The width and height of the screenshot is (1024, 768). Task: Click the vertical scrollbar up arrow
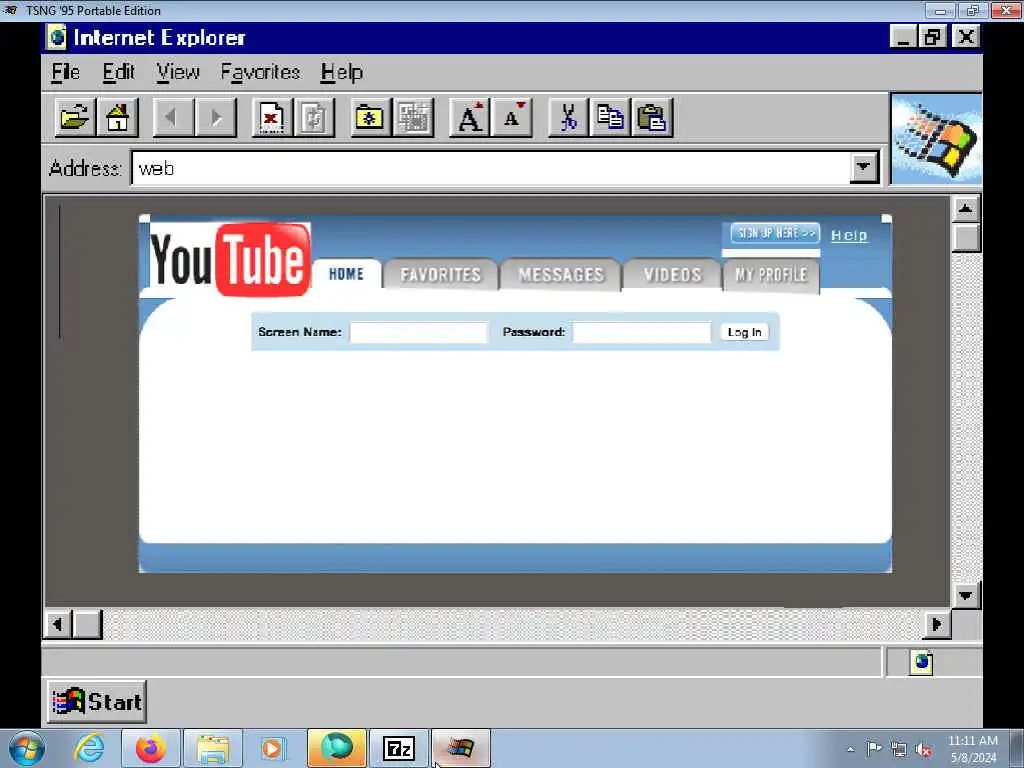pos(965,209)
